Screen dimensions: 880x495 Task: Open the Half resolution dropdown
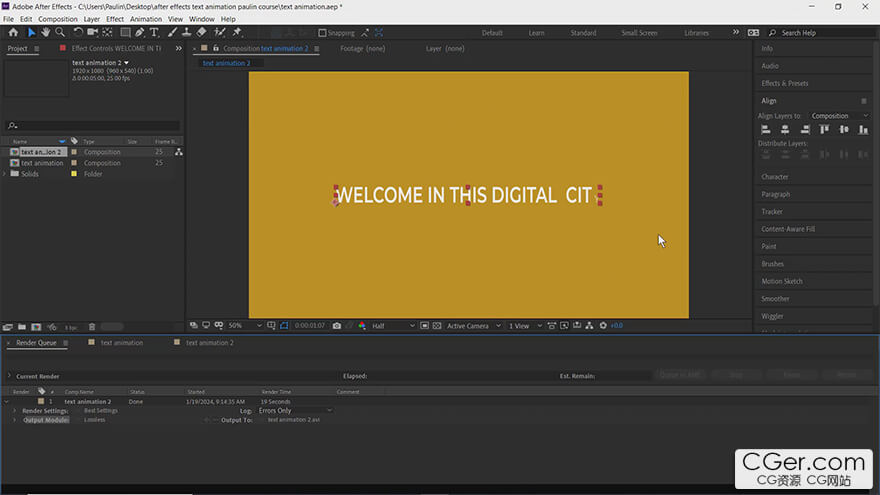393,326
